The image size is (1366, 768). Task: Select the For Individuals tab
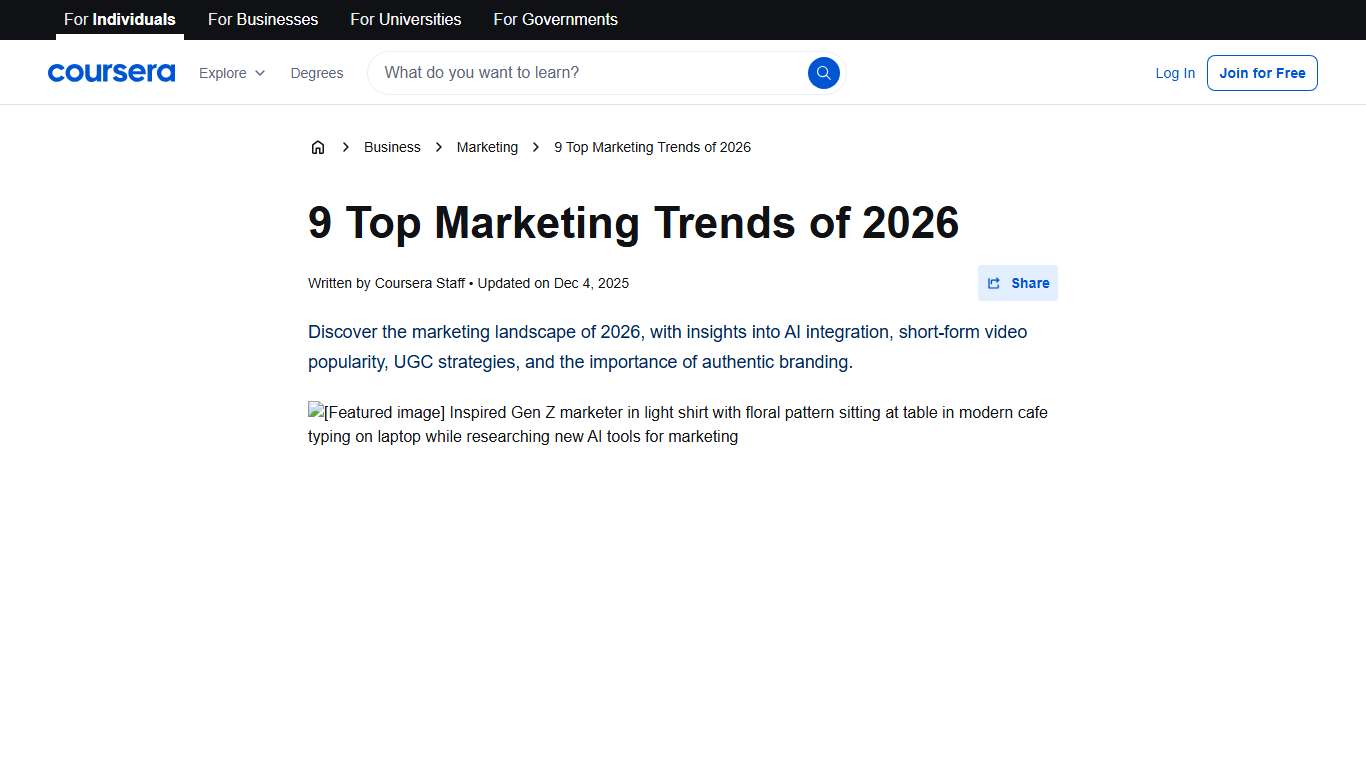pos(119,19)
